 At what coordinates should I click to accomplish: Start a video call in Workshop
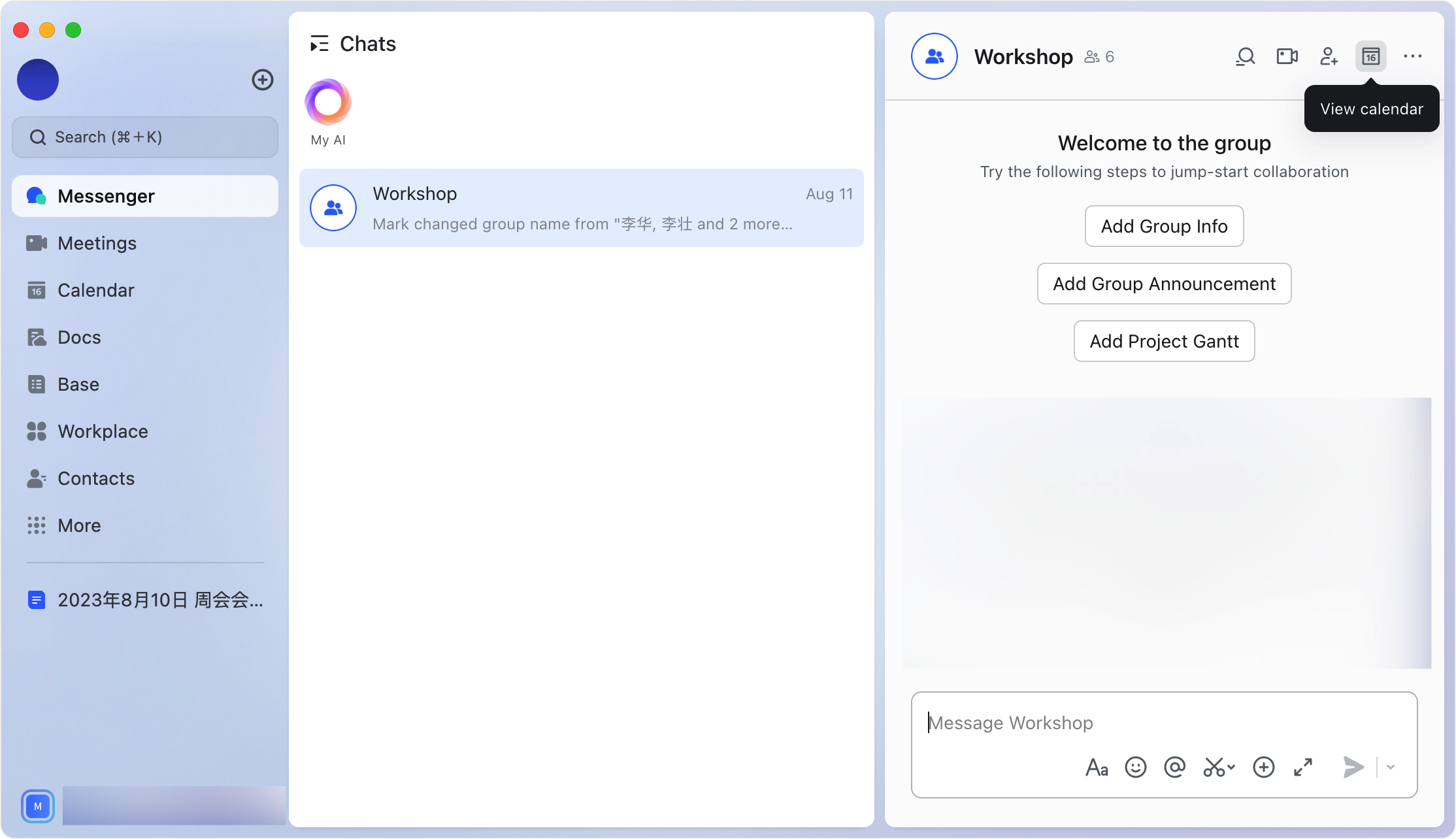point(1287,56)
